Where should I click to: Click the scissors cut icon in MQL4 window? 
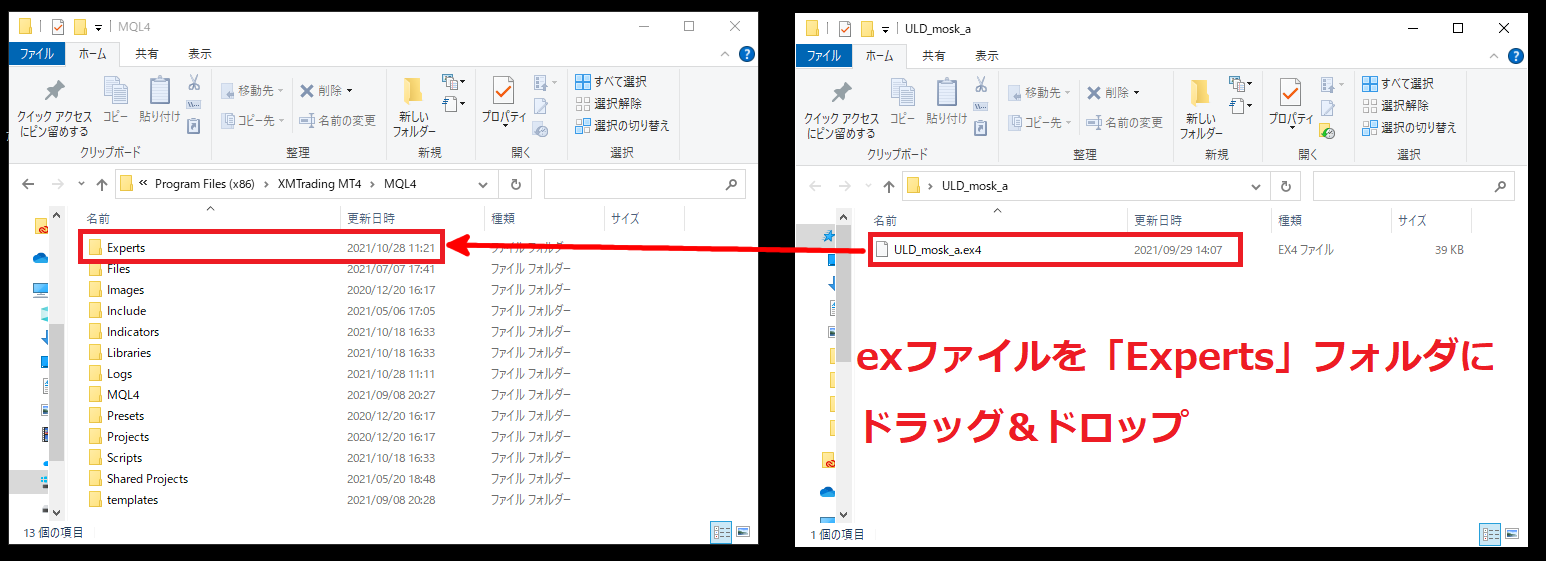click(x=194, y=82)
